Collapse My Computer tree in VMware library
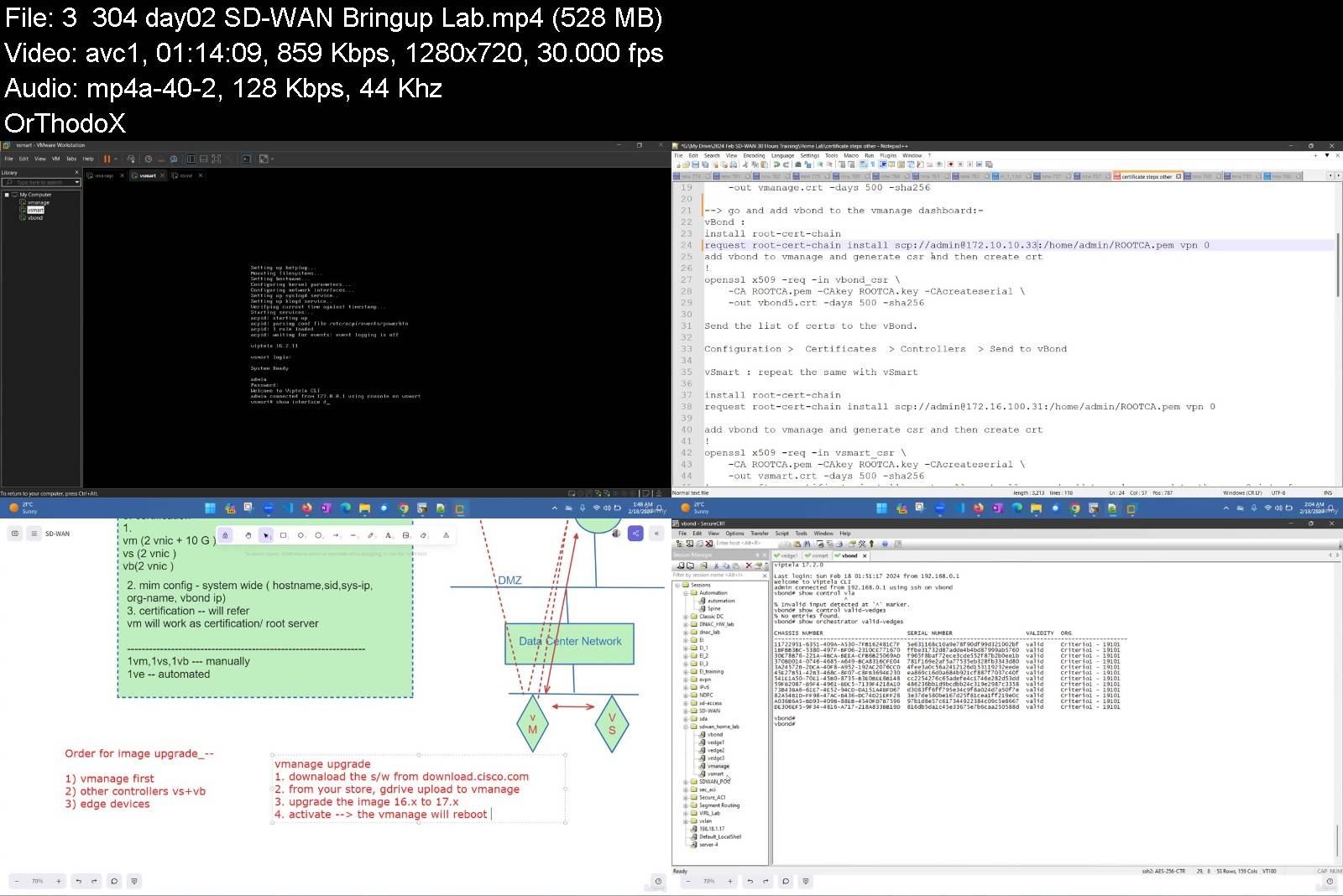The width and height of the screenshot is (1343, 896). tap(7, 195)
